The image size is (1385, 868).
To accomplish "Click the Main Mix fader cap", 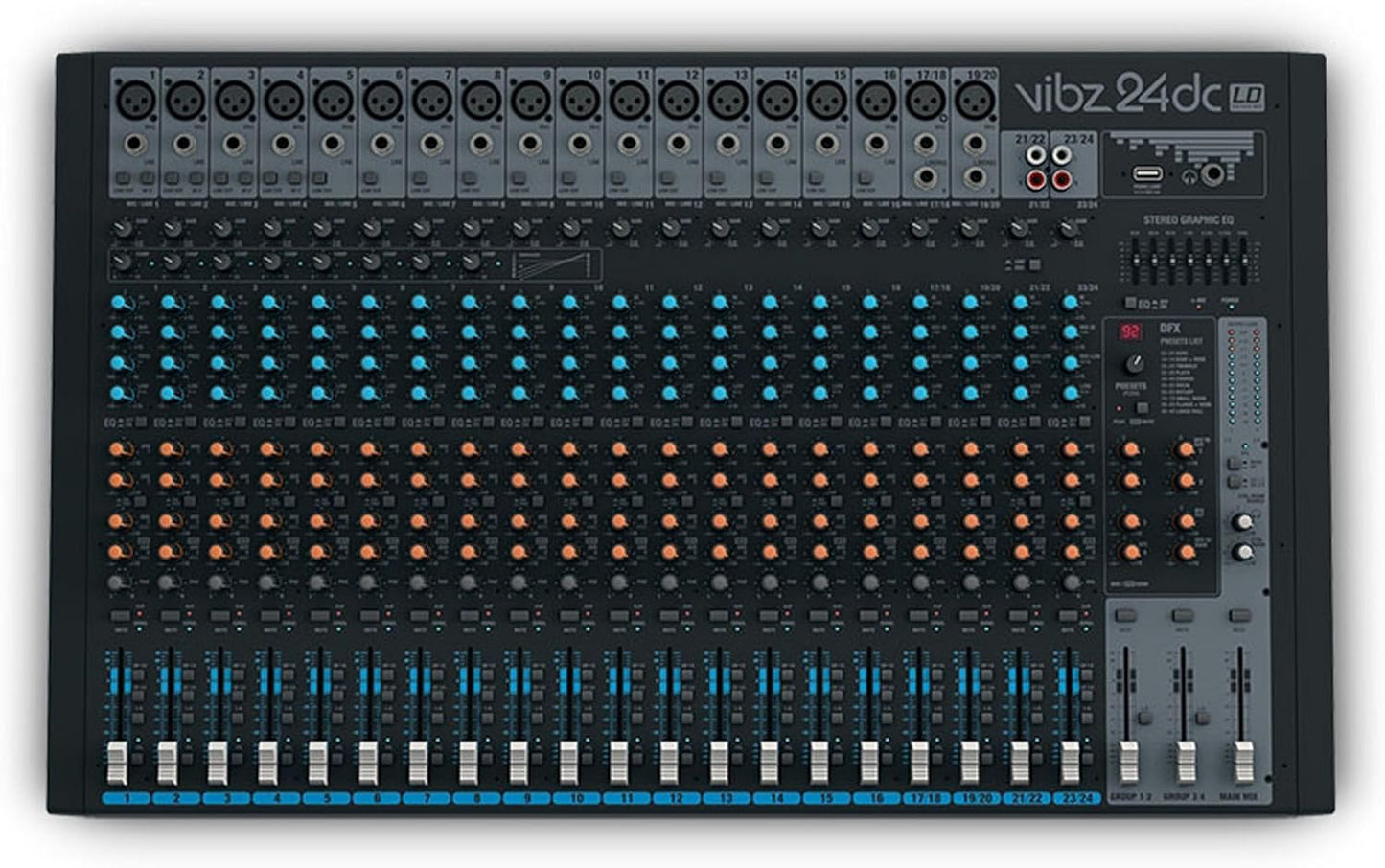I will pos(1243,762).
